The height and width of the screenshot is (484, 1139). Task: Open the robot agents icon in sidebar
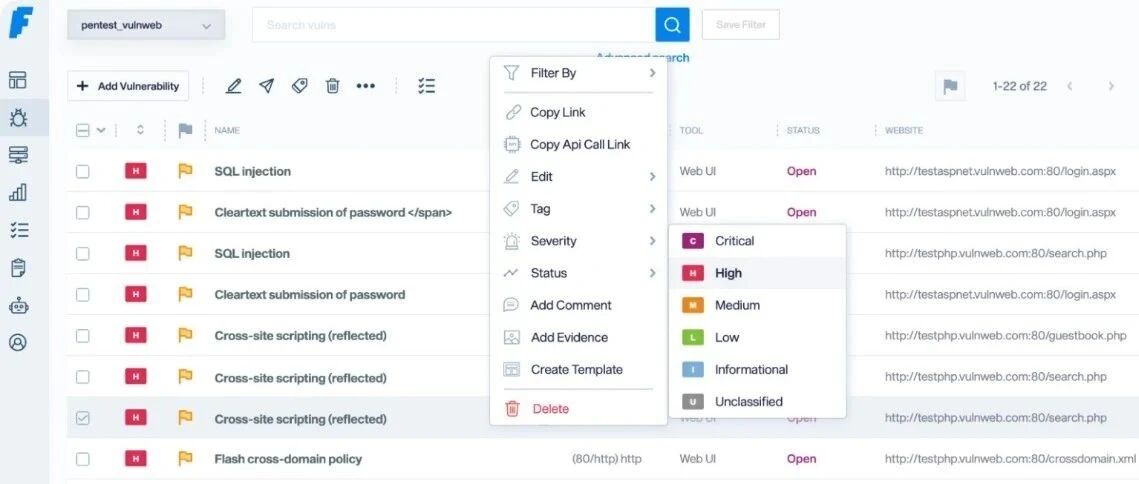coord(18,305)
